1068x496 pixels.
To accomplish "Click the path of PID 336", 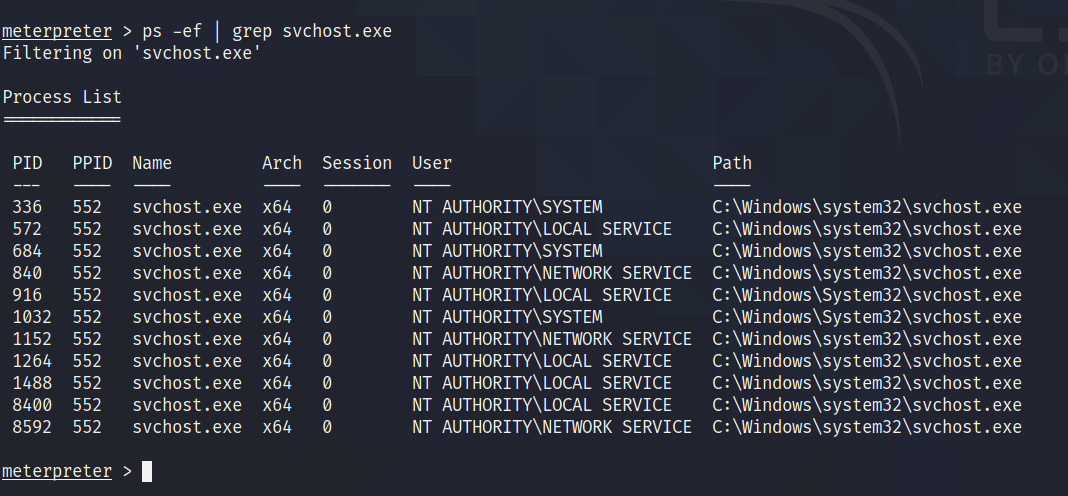I will (867, 207).
